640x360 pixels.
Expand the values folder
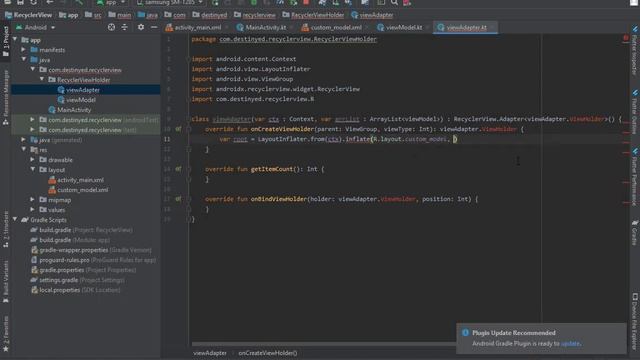coord(32,209)
